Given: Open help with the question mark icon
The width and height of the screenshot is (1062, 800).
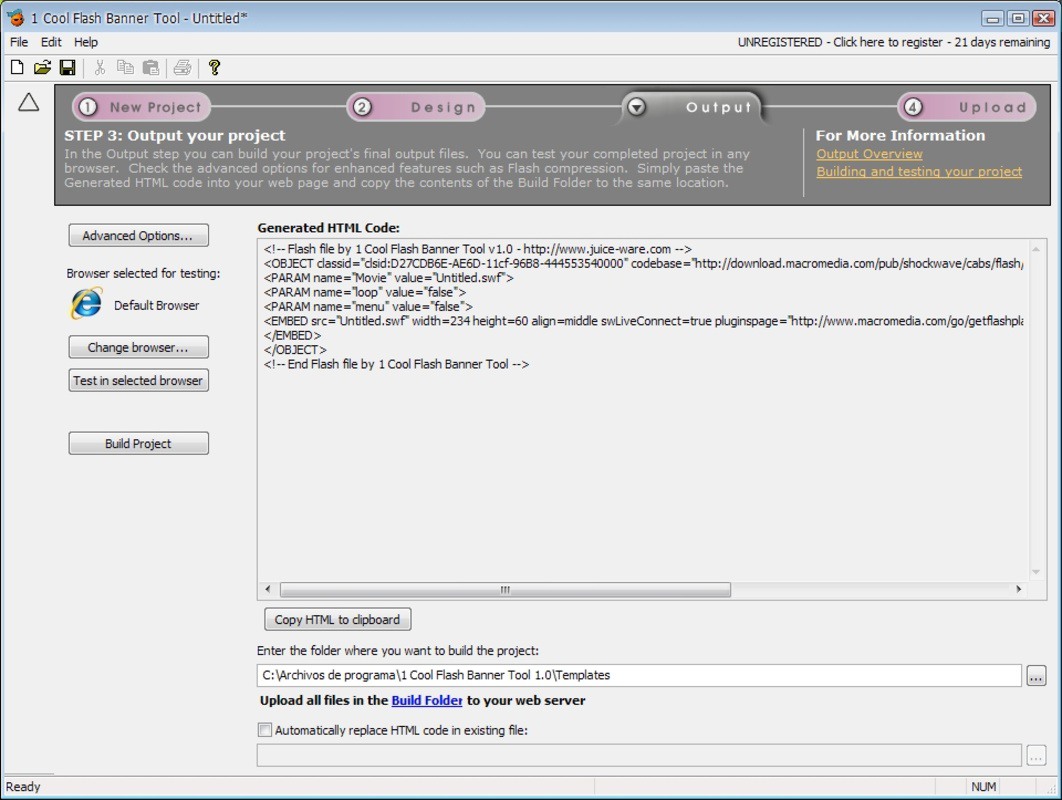Looking at the screenshot, I should pos(212,67).
